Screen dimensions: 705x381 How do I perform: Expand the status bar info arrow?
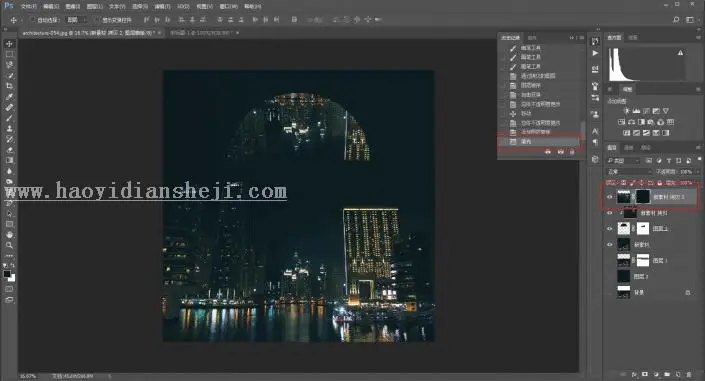tap(109, 376)
